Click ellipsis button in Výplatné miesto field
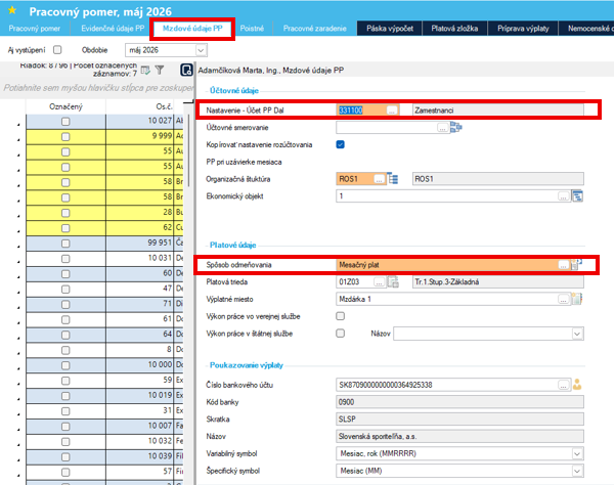The image size is (615, 485). pos(563,299)
